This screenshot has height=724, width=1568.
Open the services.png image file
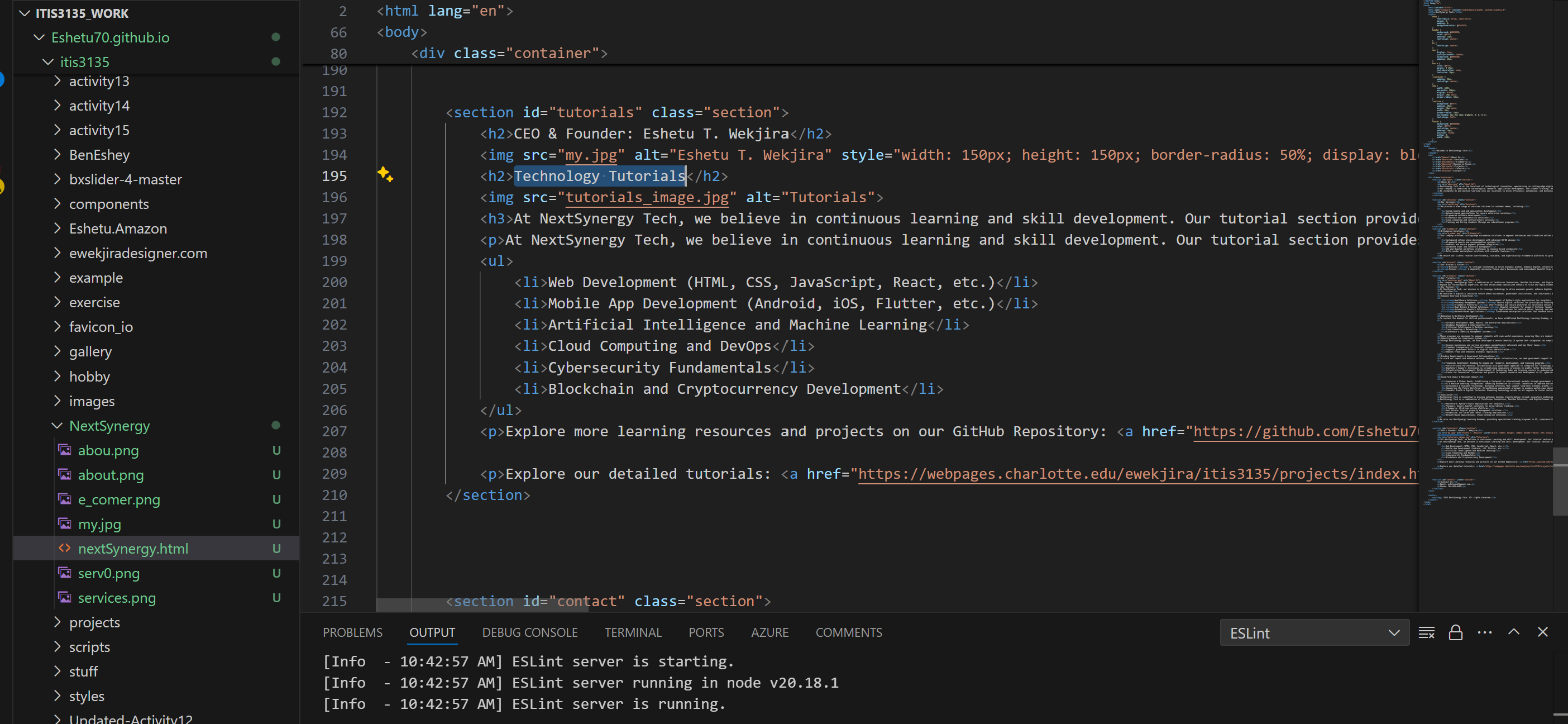coord(156,597)
